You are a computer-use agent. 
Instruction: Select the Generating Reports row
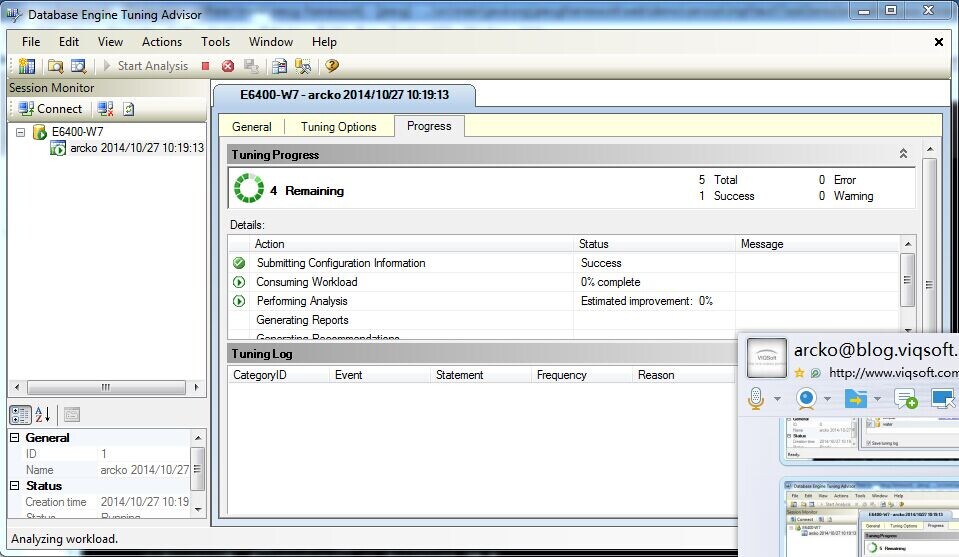click(564, 320)
